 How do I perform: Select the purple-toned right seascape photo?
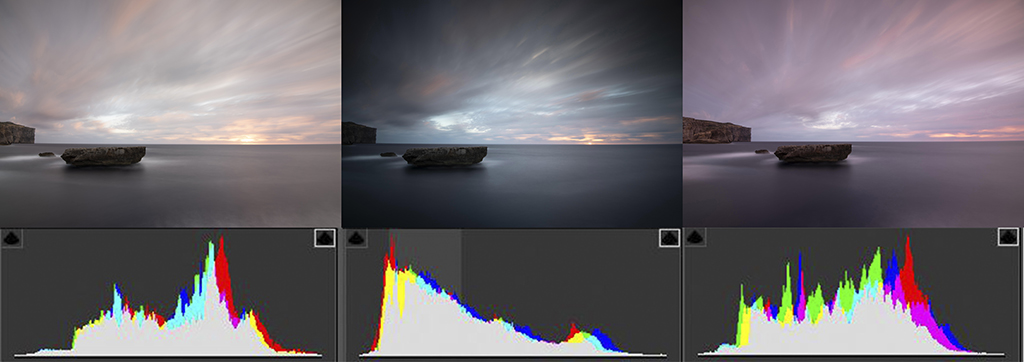tap(854, 113)
